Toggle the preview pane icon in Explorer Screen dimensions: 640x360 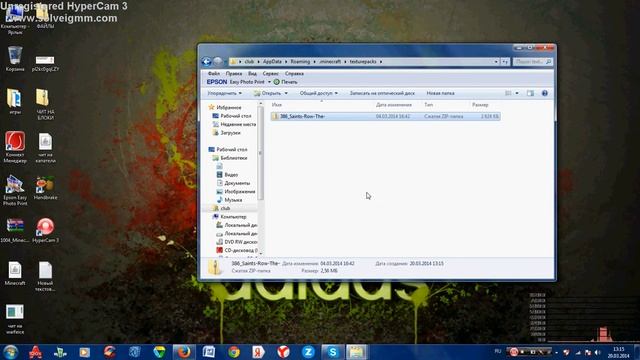530,93
